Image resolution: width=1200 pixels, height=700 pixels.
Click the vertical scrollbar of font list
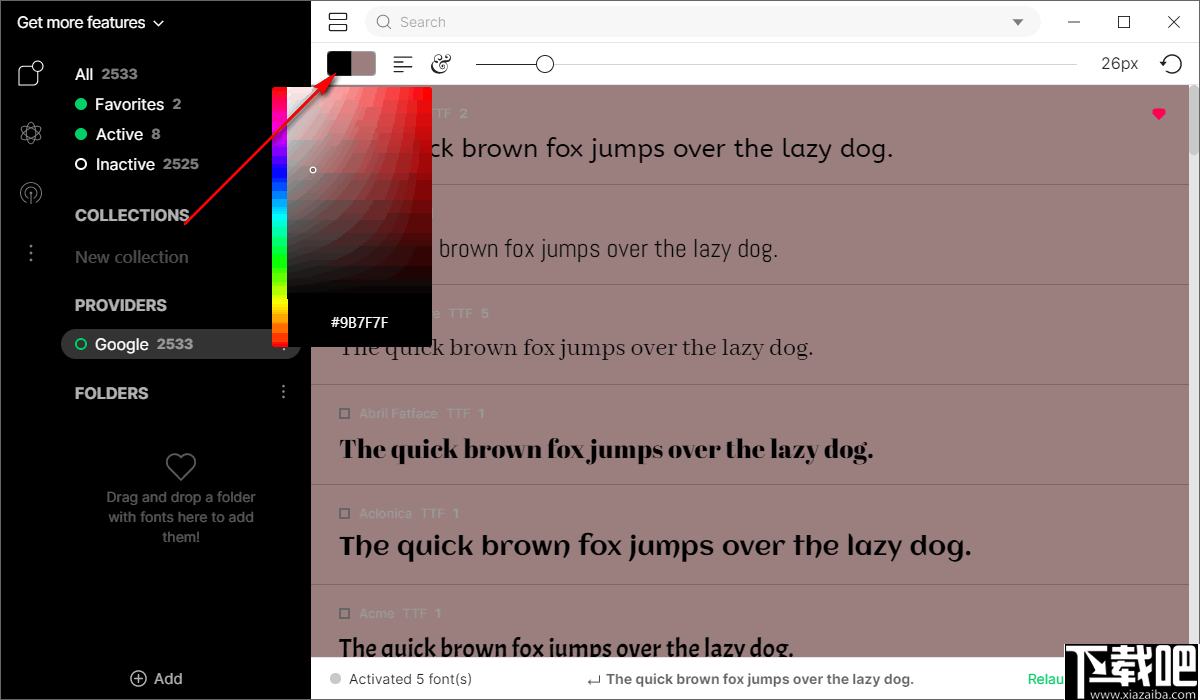(x=1194, y=120)
